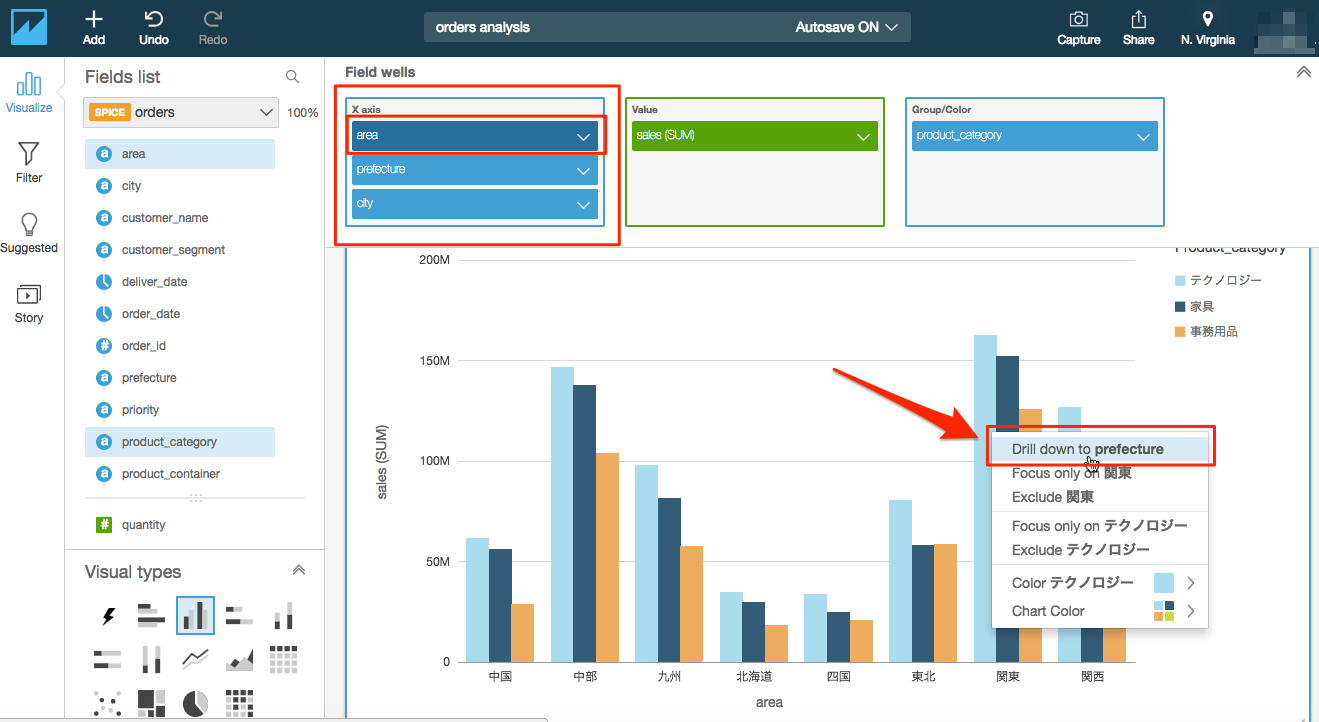Choose Exclude 関東 from context menu
Screen dimensions: 1319x722
tap(1052, 497)
